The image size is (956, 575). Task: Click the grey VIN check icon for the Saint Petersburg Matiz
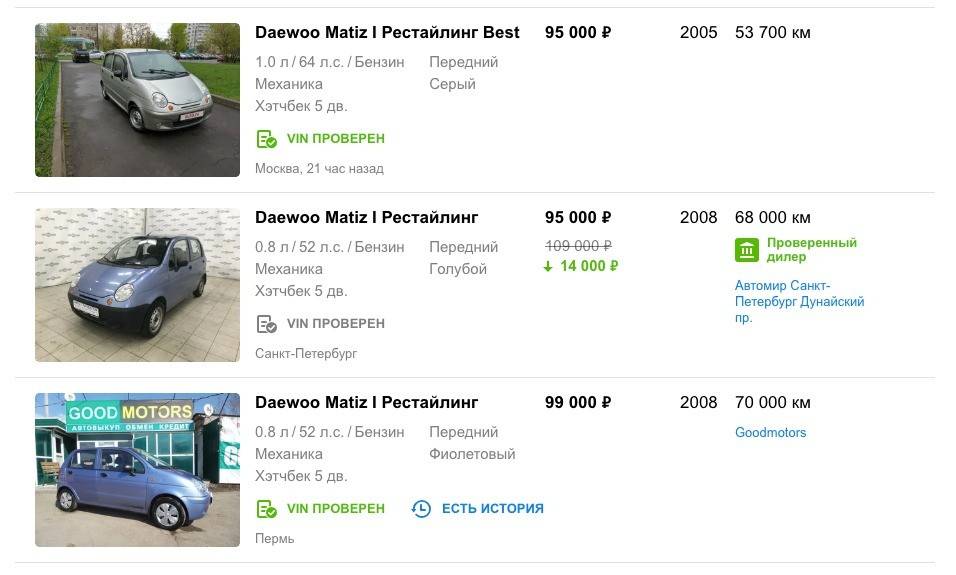point(266,324)
